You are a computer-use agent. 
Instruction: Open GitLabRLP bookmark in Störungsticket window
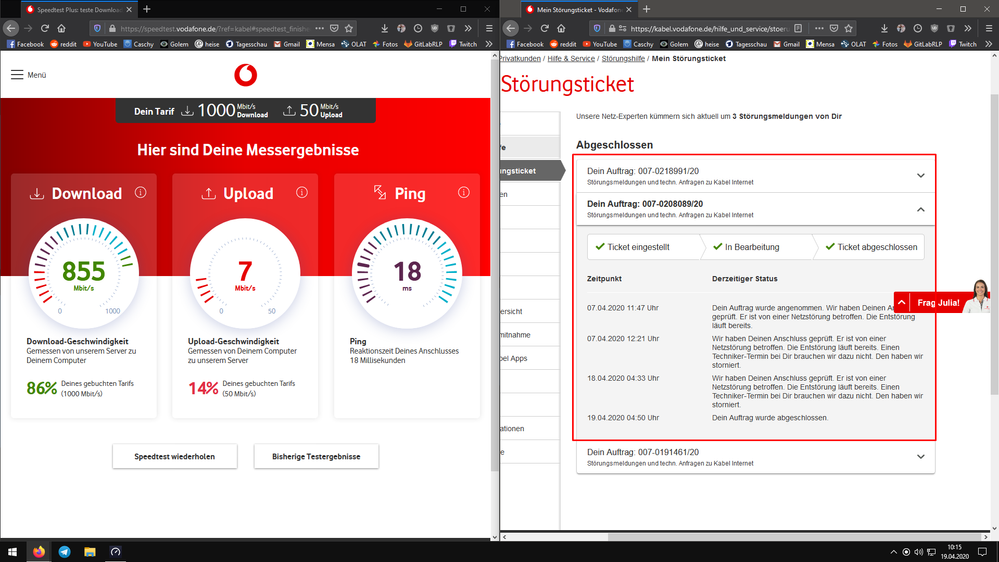(x=923, y=44)
